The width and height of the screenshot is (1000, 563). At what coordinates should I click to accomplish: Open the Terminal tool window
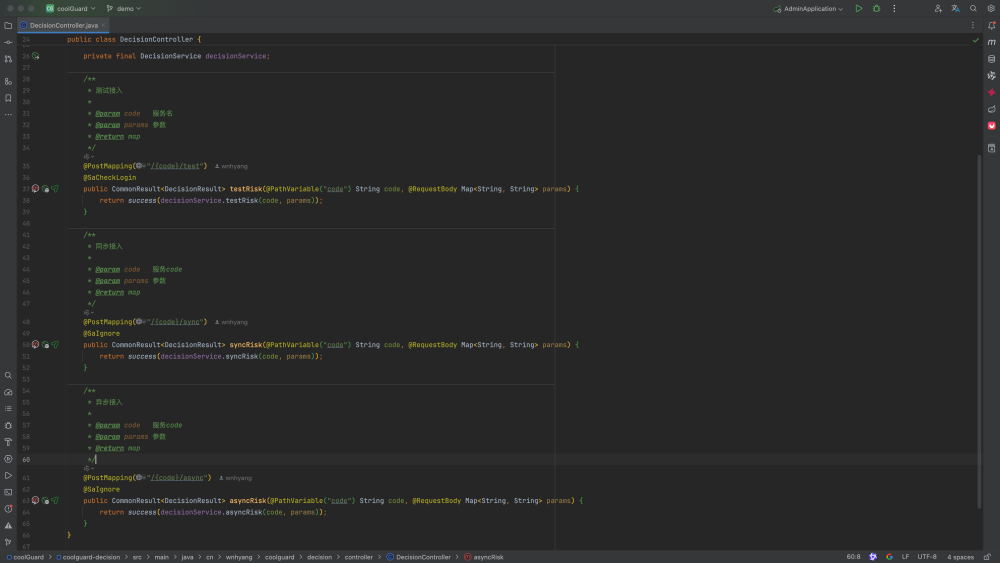point(8,491)
